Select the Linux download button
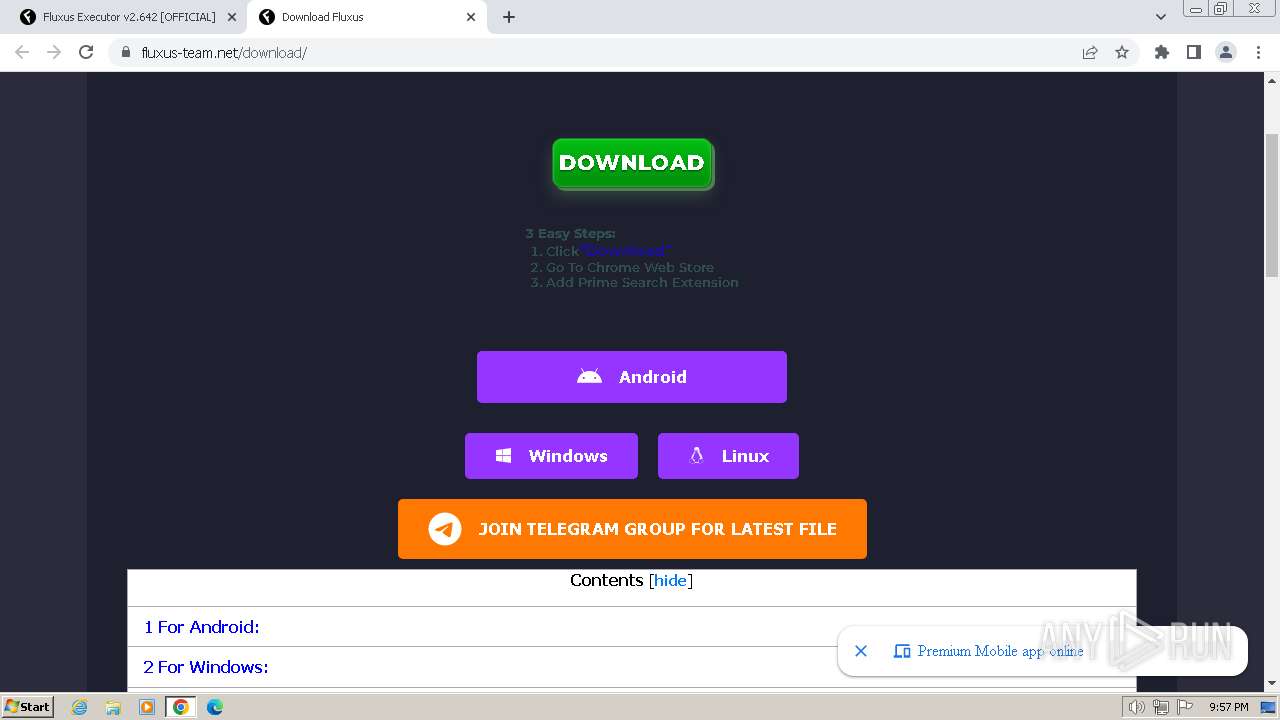The image size is (1280, 720). 728,456
